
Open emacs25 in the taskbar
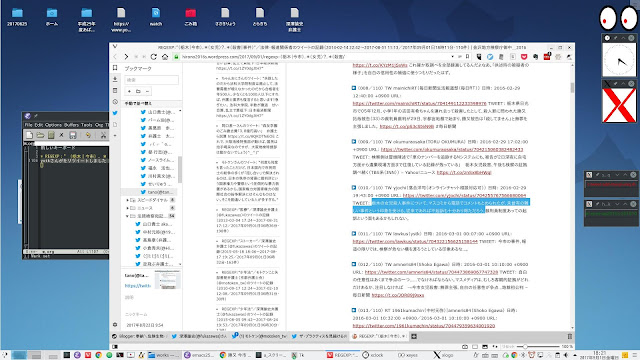(x=199, y=355)
